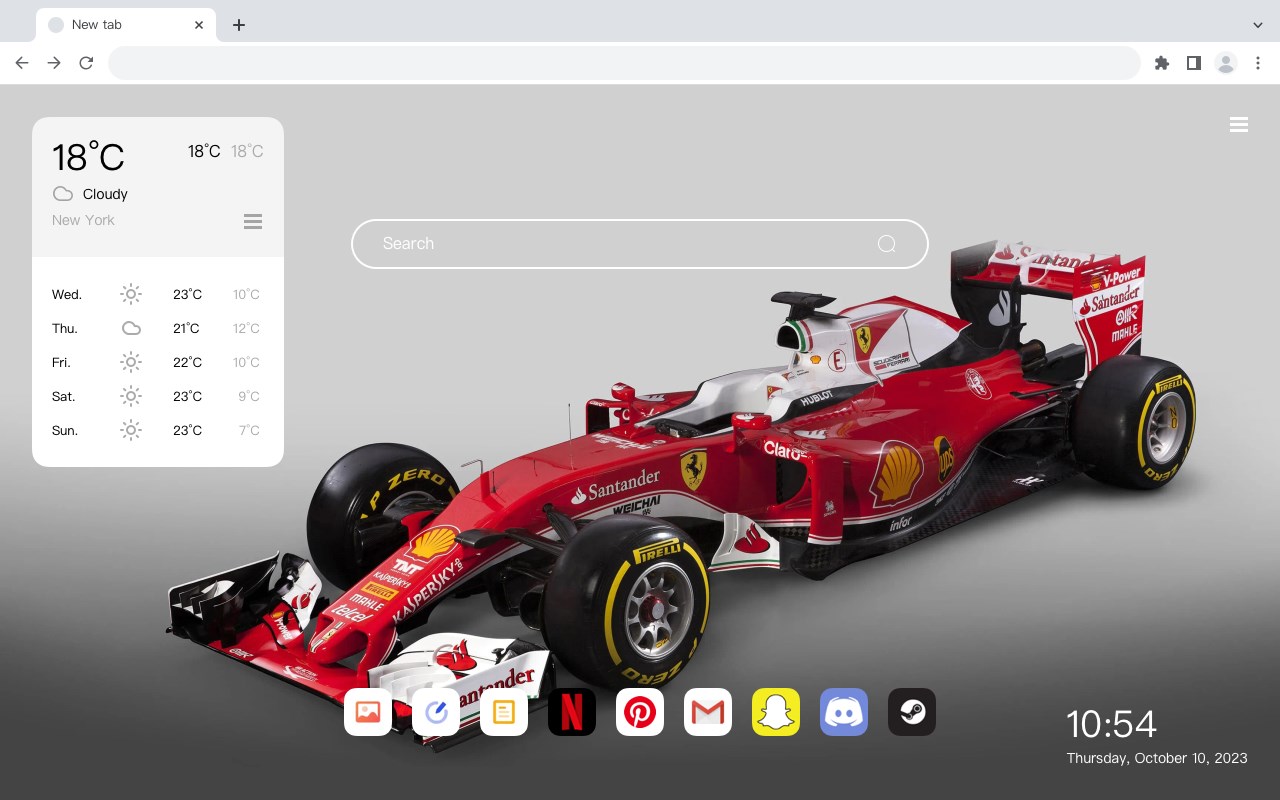Viewport: 1280px width, 800px height.
Task: Click the Wed. forecast day label
Action: coord(67,294)
